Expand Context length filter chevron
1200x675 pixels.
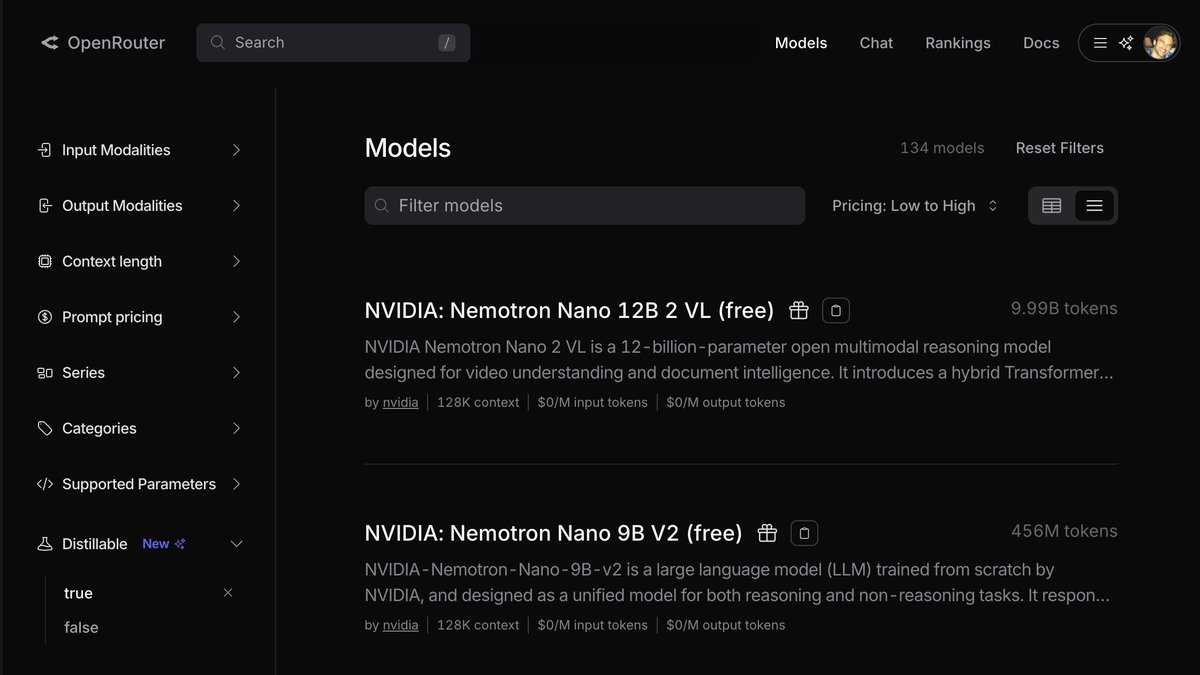point(236,261)
